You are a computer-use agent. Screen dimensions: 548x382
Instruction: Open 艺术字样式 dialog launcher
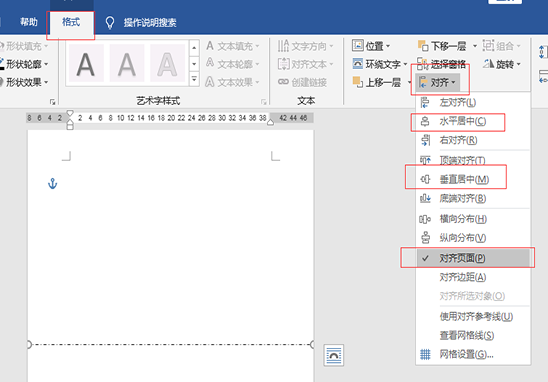pyautogui.click(x=264, y=102)
